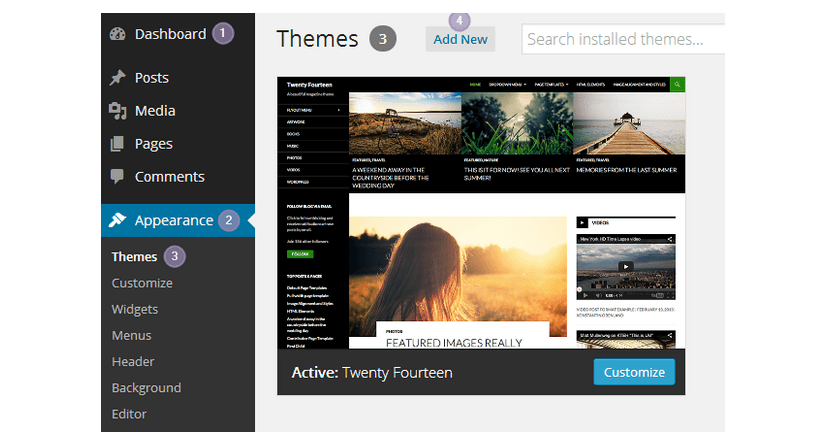Click the Dashboard gauge icon

click(118, 34)
